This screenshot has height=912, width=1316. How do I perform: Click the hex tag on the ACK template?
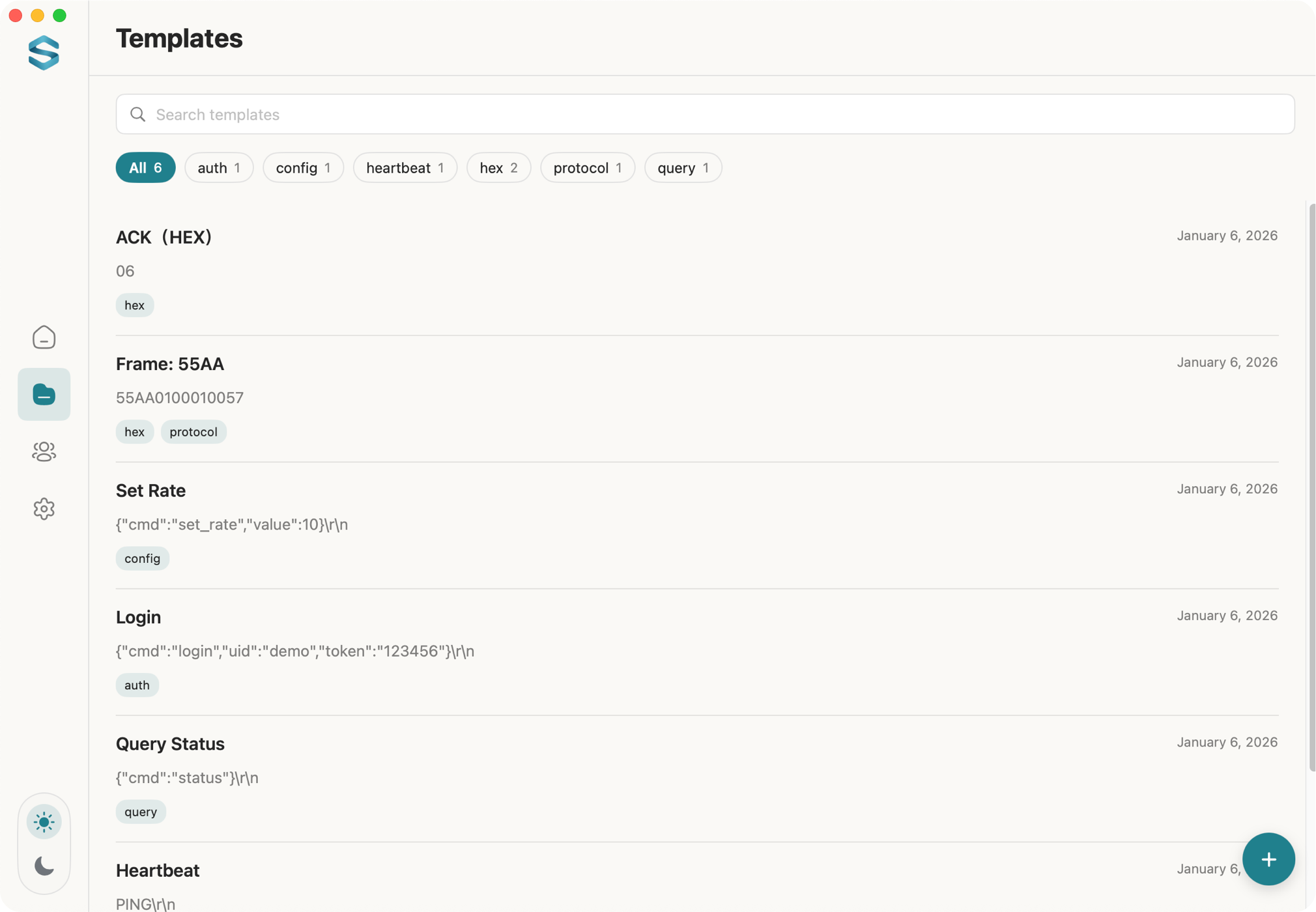point(134,305)
